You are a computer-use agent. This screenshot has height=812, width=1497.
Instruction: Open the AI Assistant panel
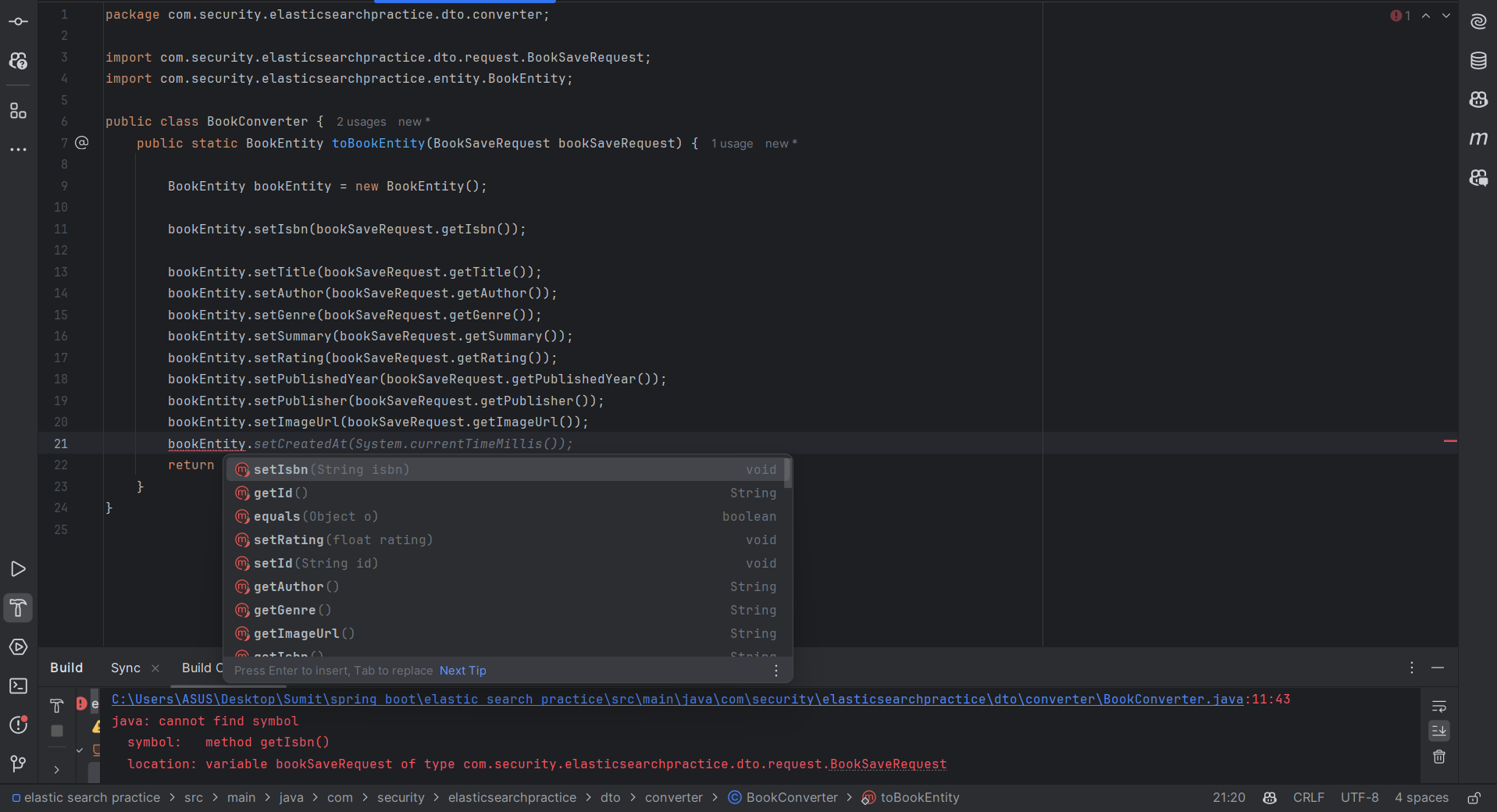[1478, 22]
